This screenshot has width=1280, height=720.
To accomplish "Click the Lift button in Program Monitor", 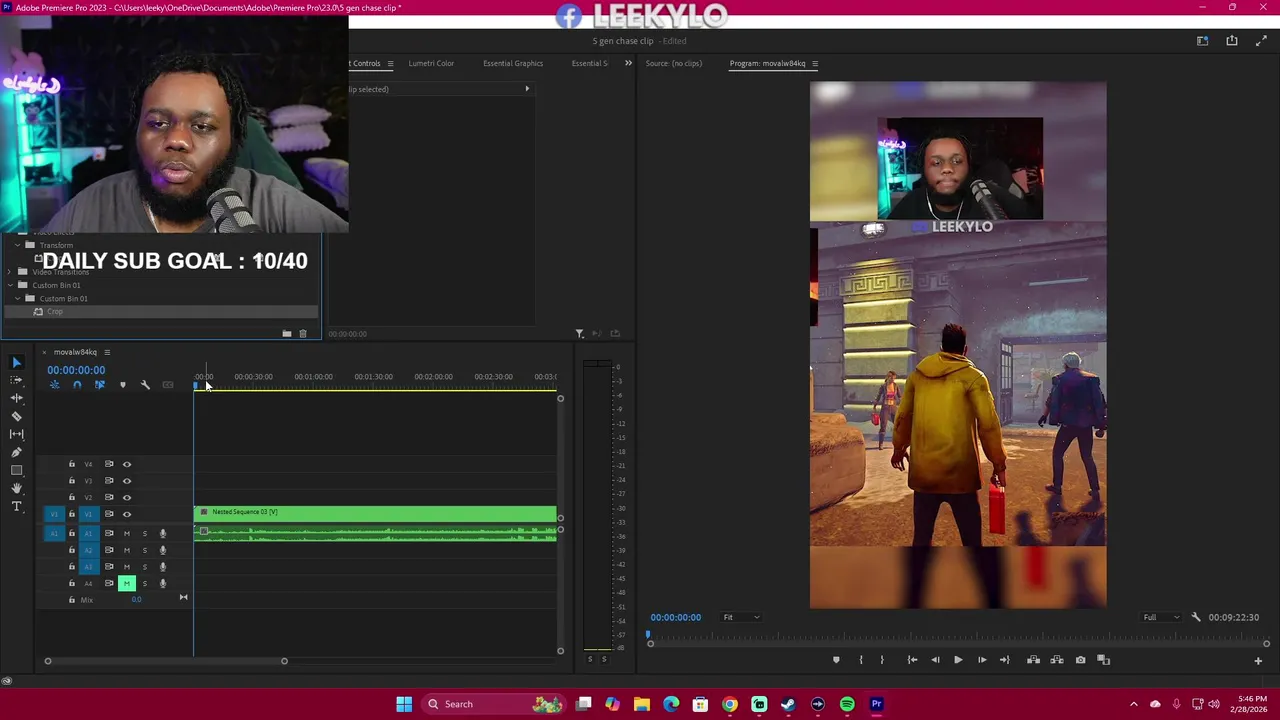I will [1033, 660].
